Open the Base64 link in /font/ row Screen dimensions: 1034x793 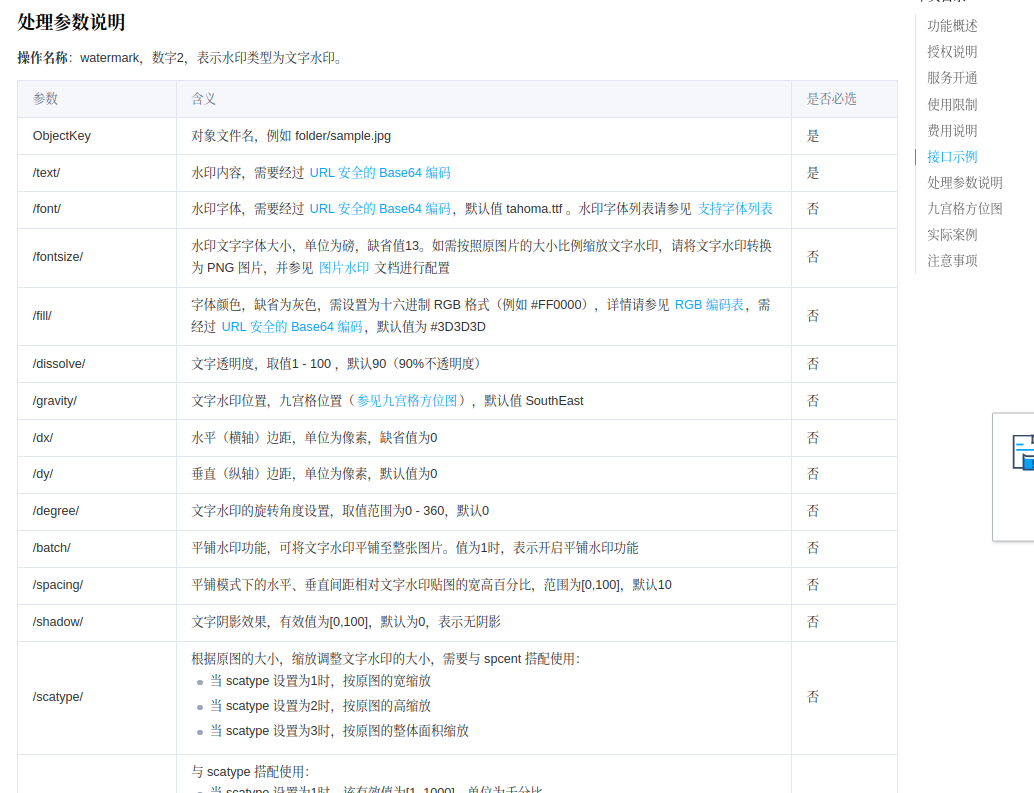(380, 209)
